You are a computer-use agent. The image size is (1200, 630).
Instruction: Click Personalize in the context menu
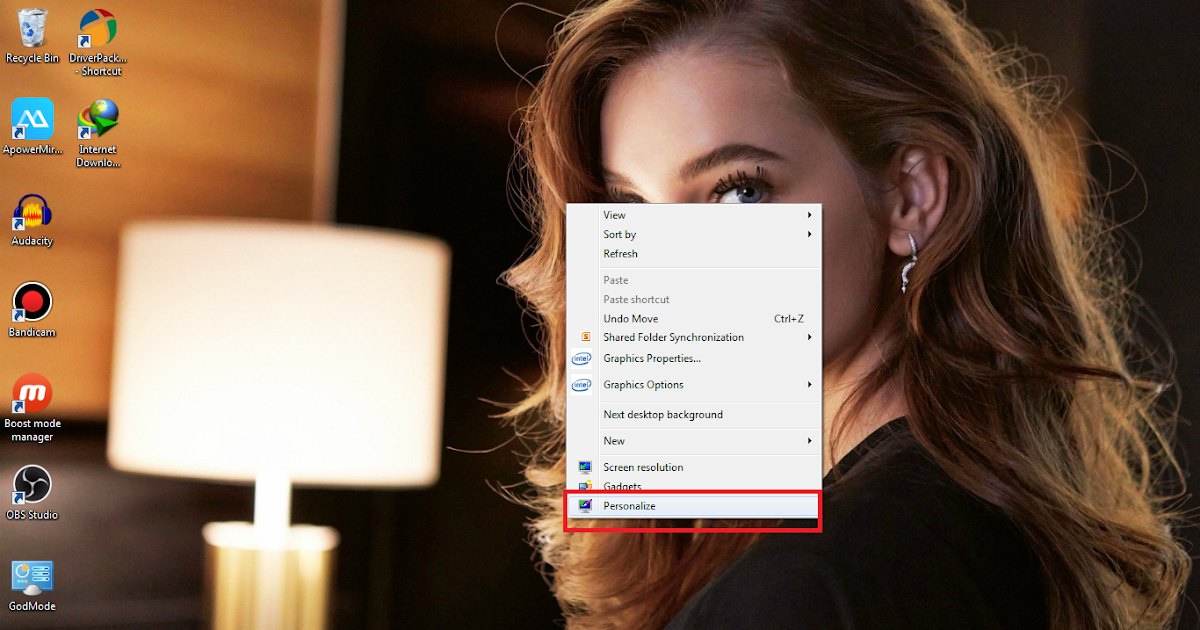[693, 506]
